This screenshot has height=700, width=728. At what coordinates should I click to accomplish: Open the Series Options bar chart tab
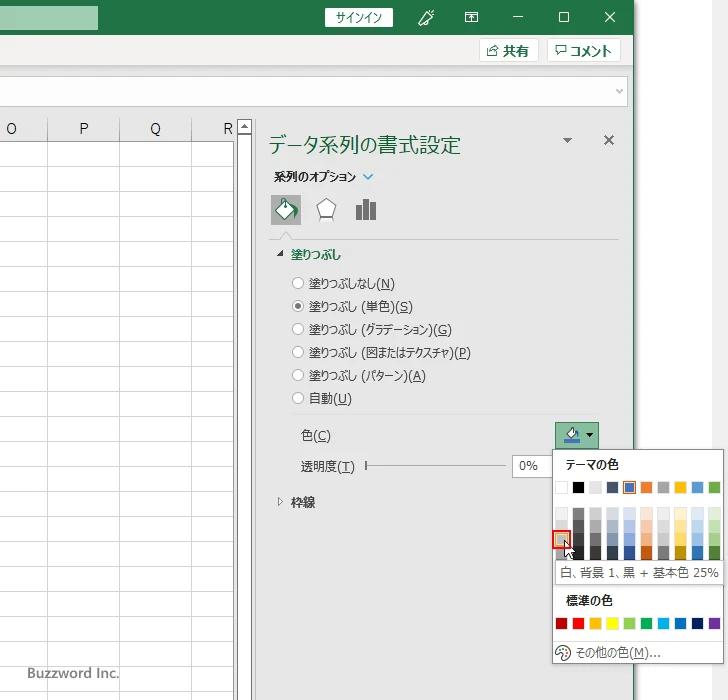point(366,210)
